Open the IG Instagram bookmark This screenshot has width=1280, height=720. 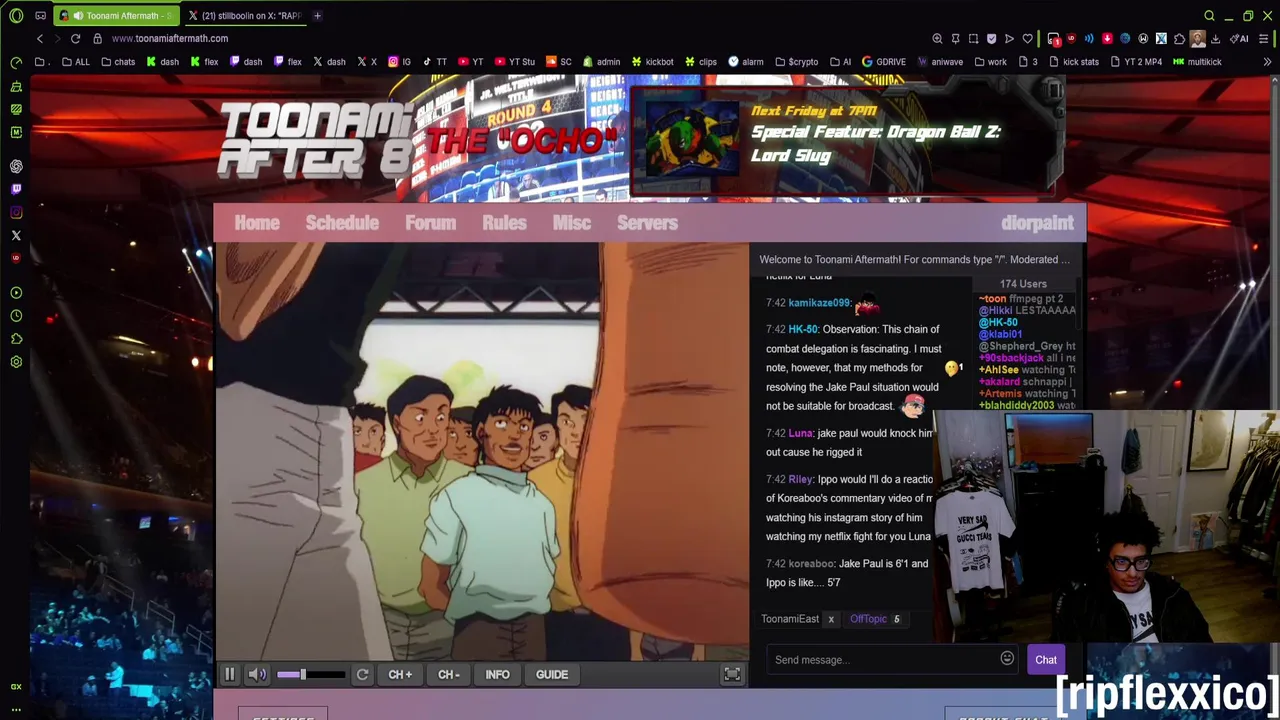click(400, 62)
